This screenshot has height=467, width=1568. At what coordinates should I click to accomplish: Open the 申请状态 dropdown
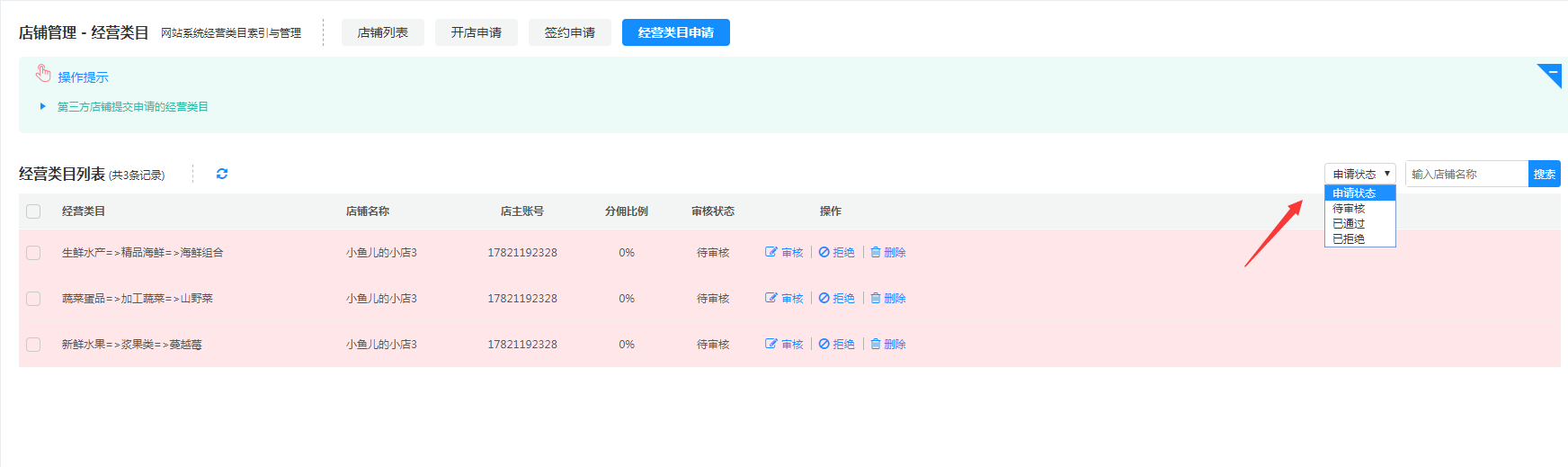(1359, 174)
